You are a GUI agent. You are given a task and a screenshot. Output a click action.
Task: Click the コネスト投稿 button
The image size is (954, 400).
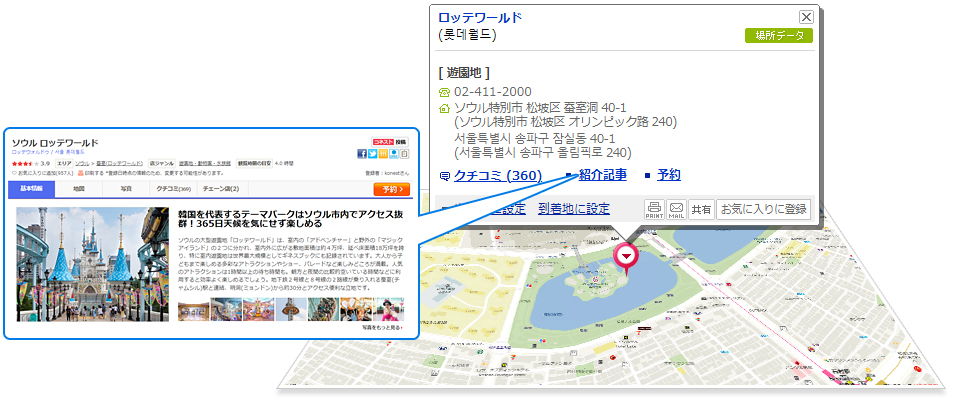point(390,142)
